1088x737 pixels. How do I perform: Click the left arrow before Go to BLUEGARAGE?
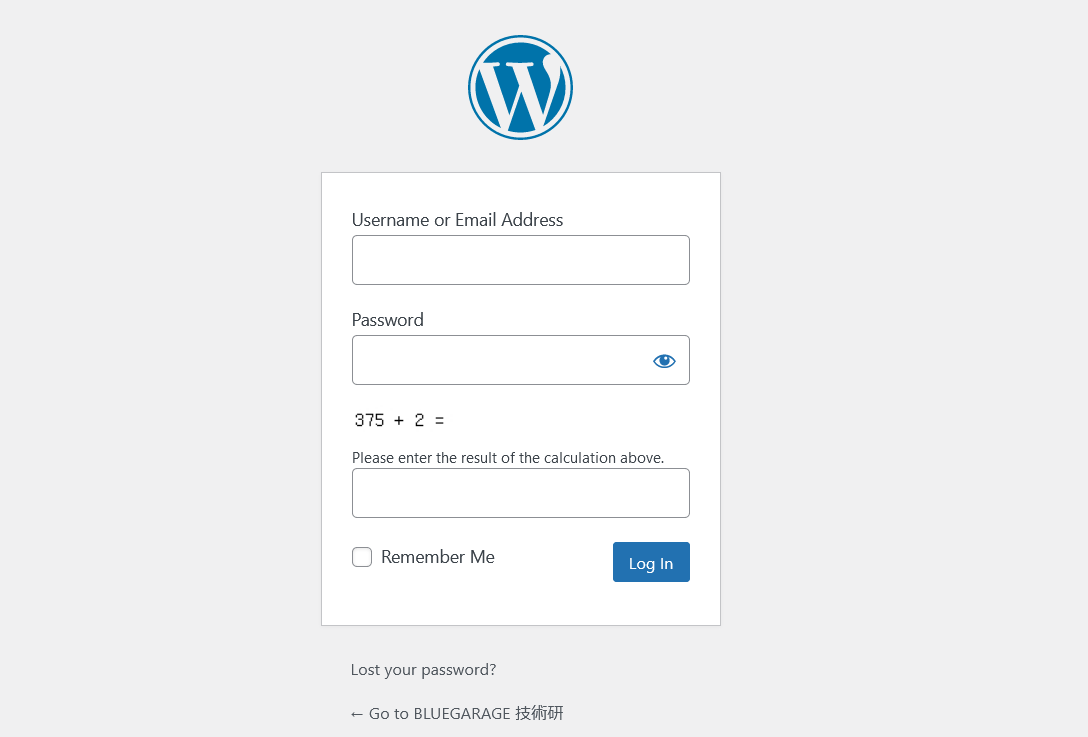(x=357, y=714)
